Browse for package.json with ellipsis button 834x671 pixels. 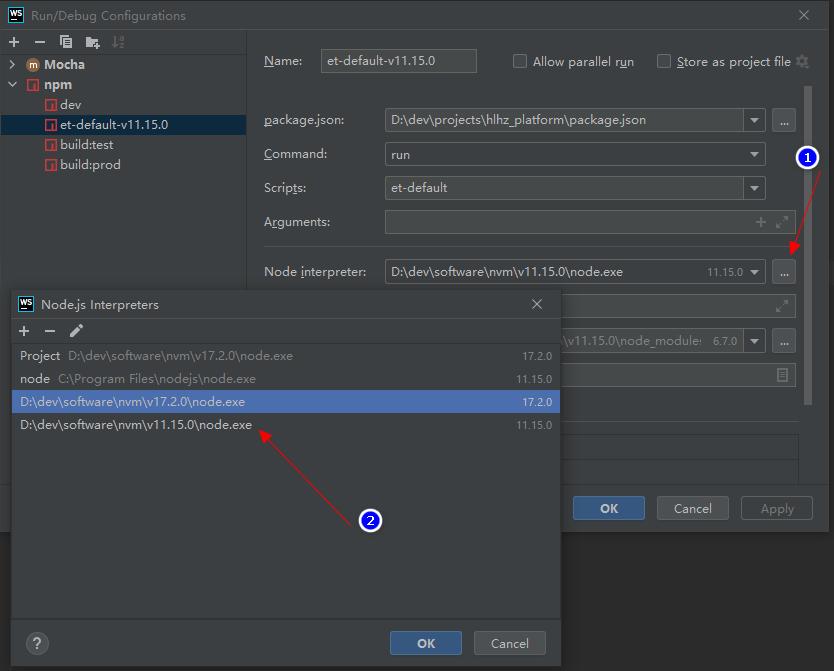point(784,120)
